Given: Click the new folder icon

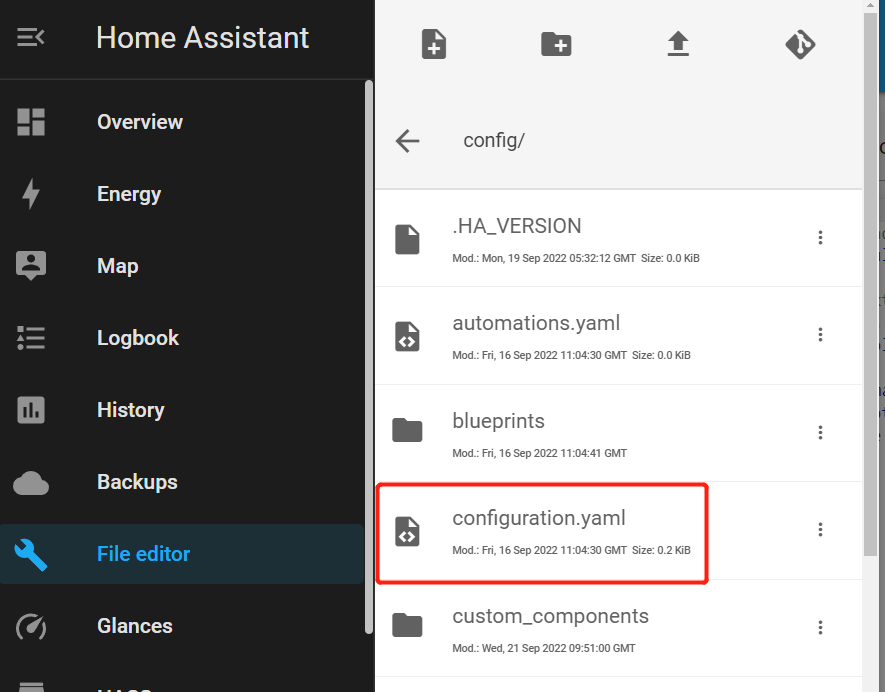Looking at the screenshot, I should [x=556, y=44].
